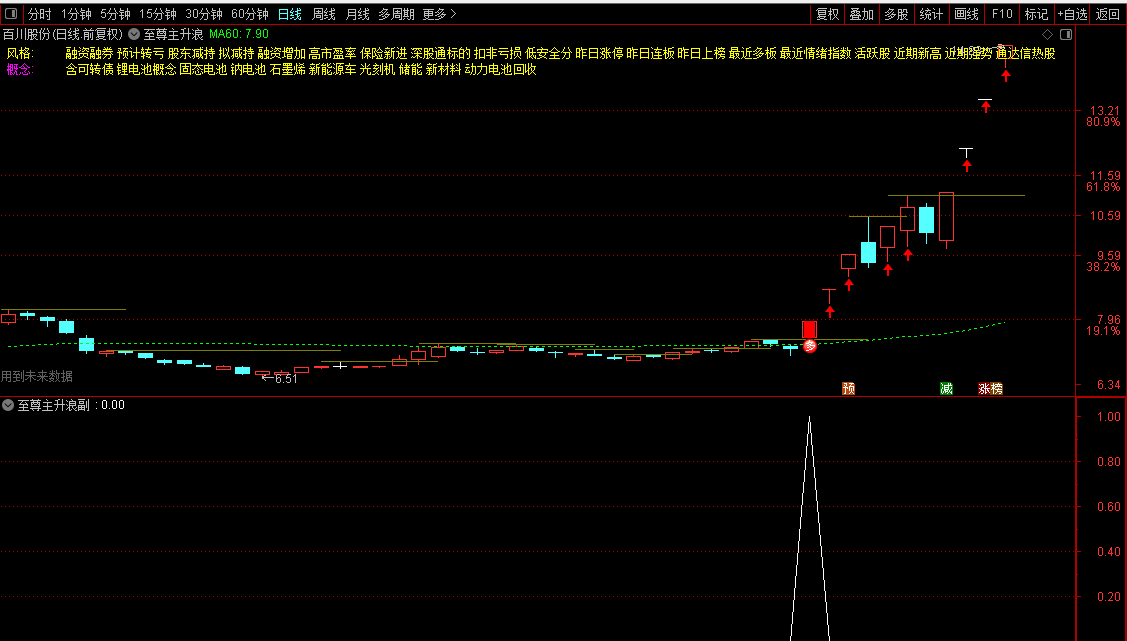Click the 融资增加 style tag
Screen dimensions: 1127x641
(281, 53)
